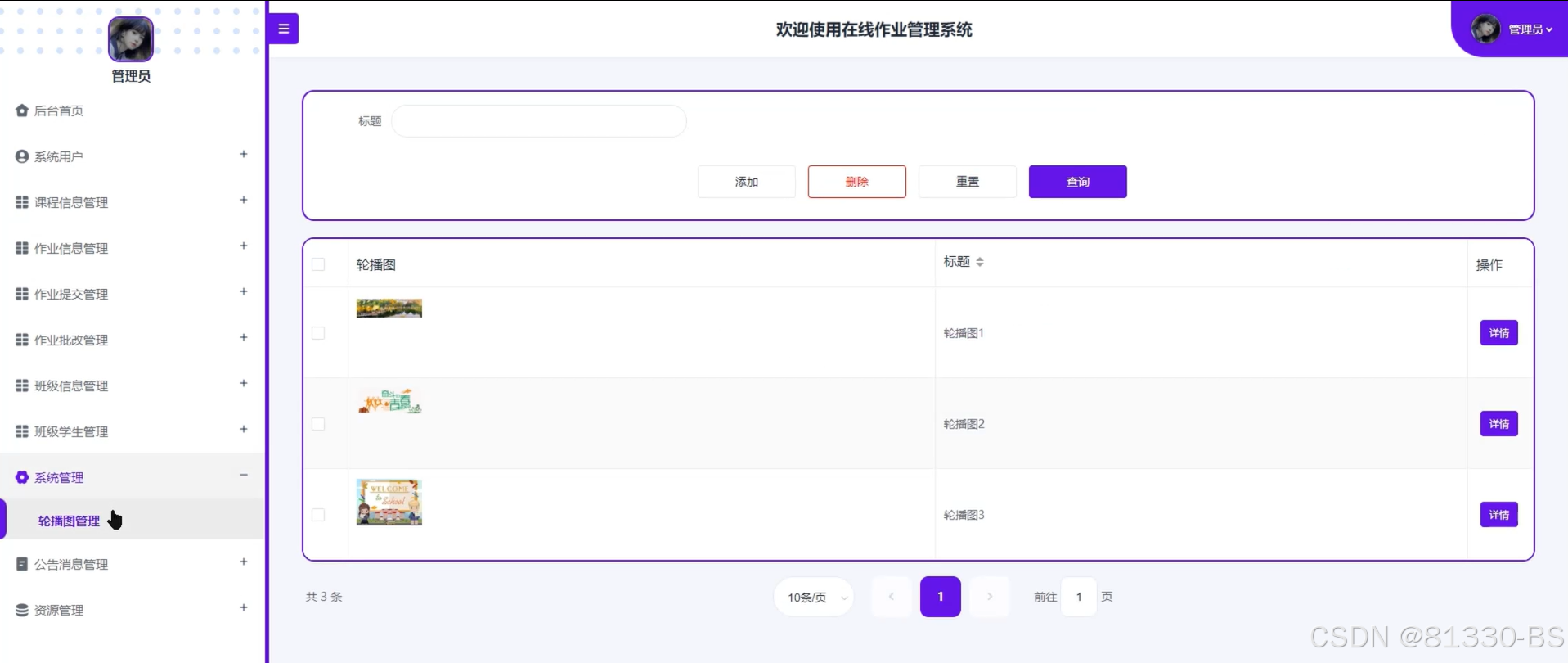This screenshot has width=1568, height=663.
Task: Click the gear icon beside 系统管理
Action: point(22,477)
